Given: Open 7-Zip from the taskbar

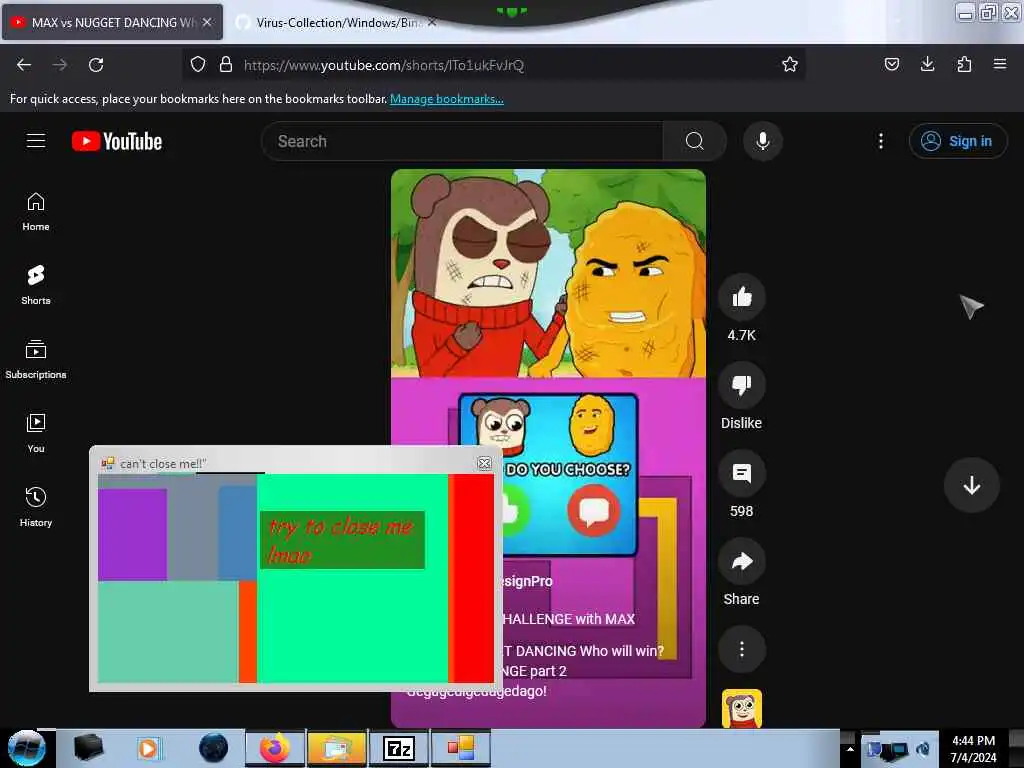Looking at the screenshot, I should click(398, 748).
